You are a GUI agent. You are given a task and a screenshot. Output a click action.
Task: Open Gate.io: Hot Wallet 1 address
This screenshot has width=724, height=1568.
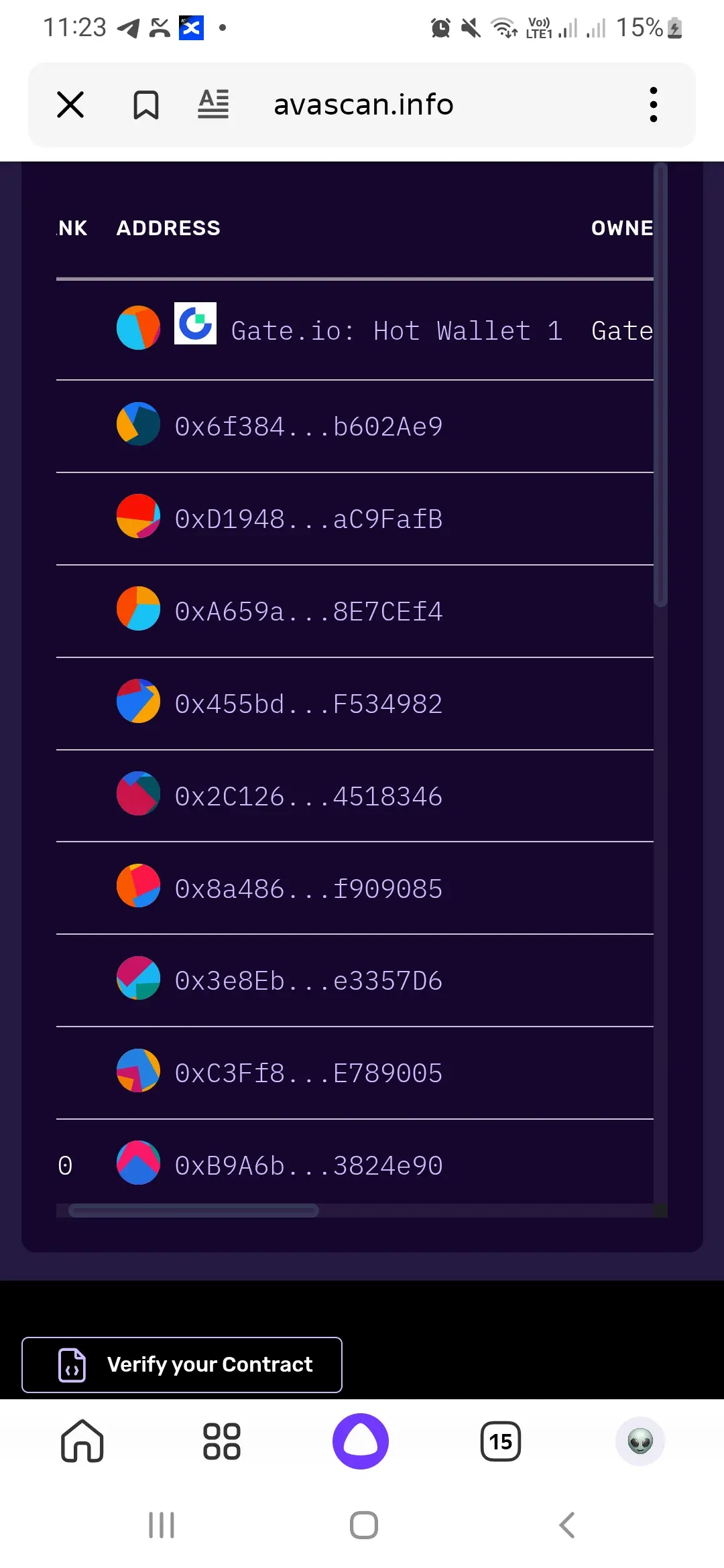click(x=396, y=331)
